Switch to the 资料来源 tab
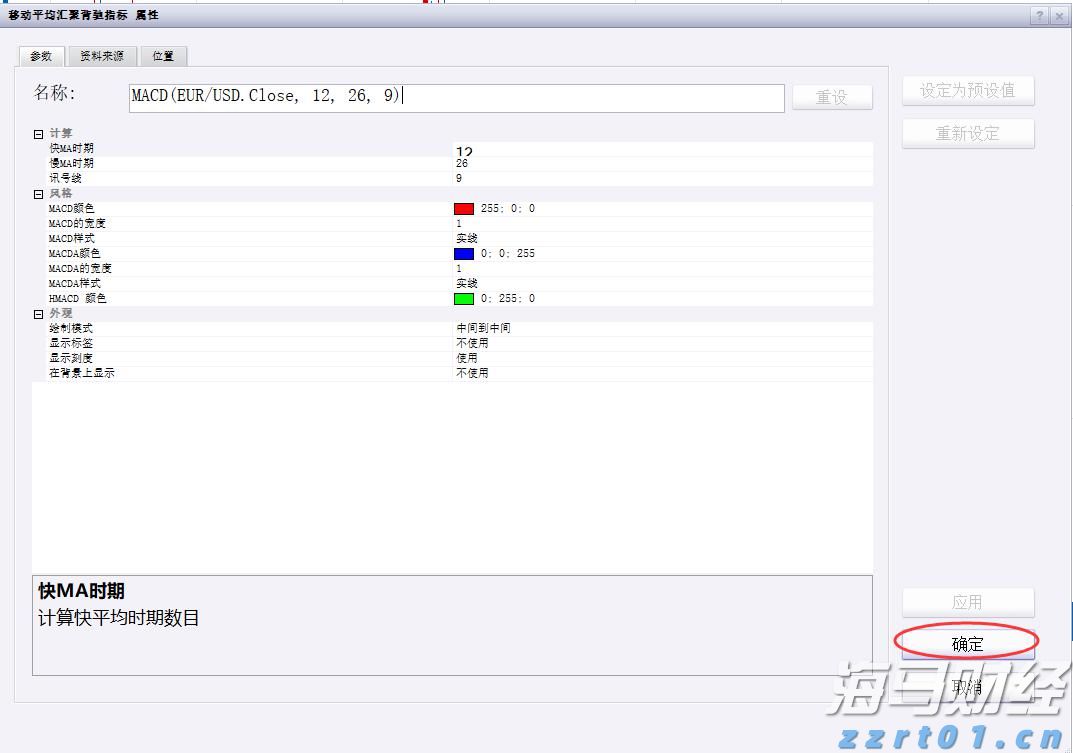Screen dimensions: 1073x753 102,56
